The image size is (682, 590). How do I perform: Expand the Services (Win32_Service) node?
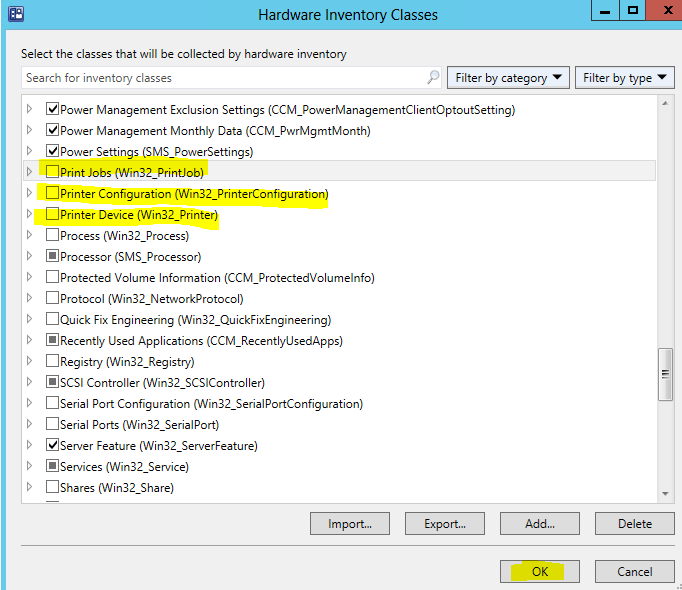(29, 467)
